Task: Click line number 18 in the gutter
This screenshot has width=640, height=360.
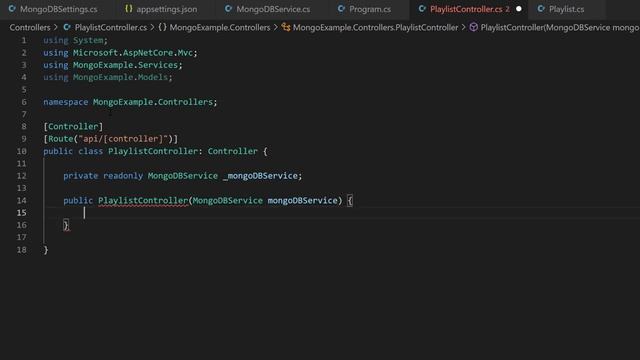Action: (22, 250)
